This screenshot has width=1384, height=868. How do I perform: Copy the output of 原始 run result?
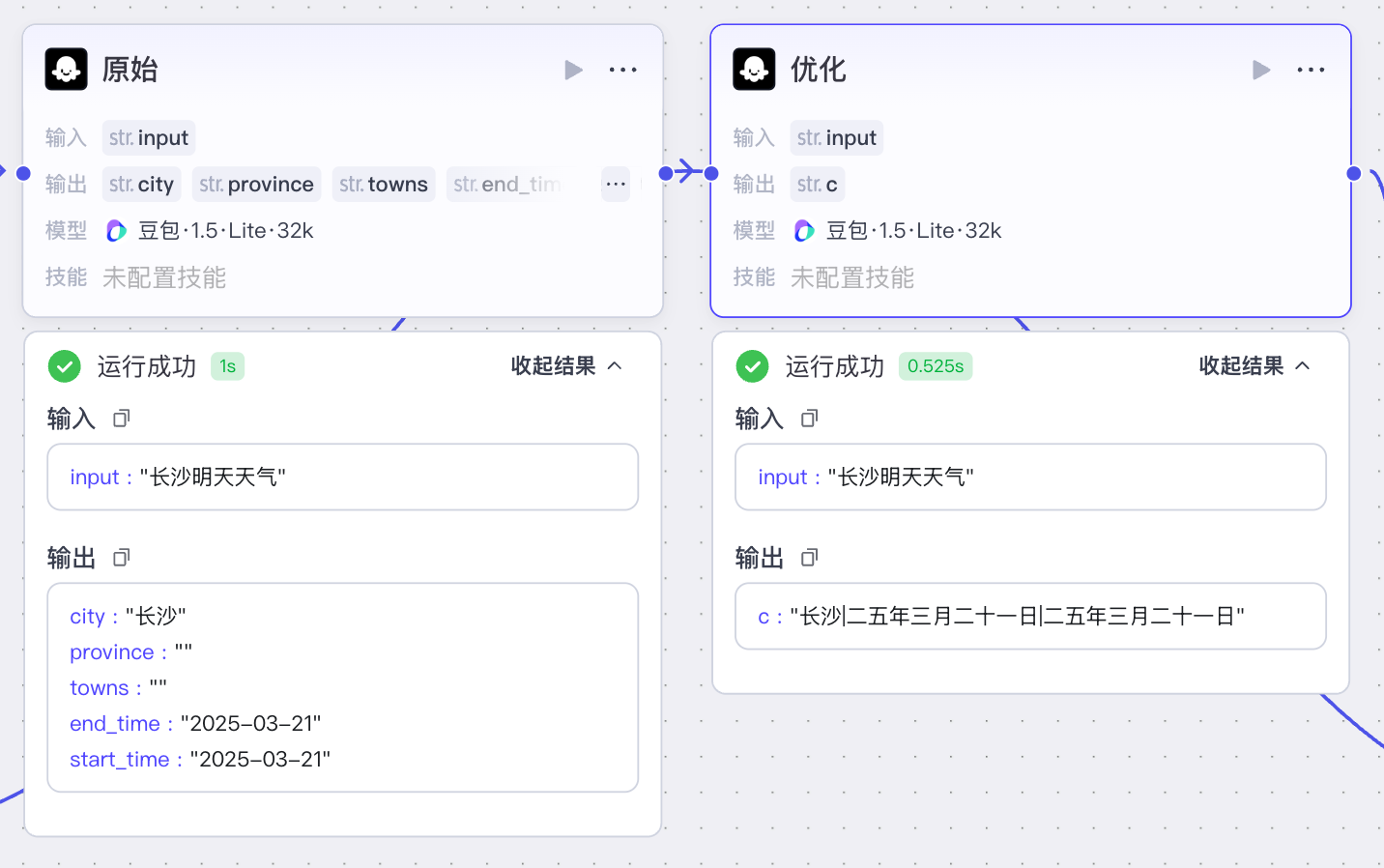coord(121,558)
